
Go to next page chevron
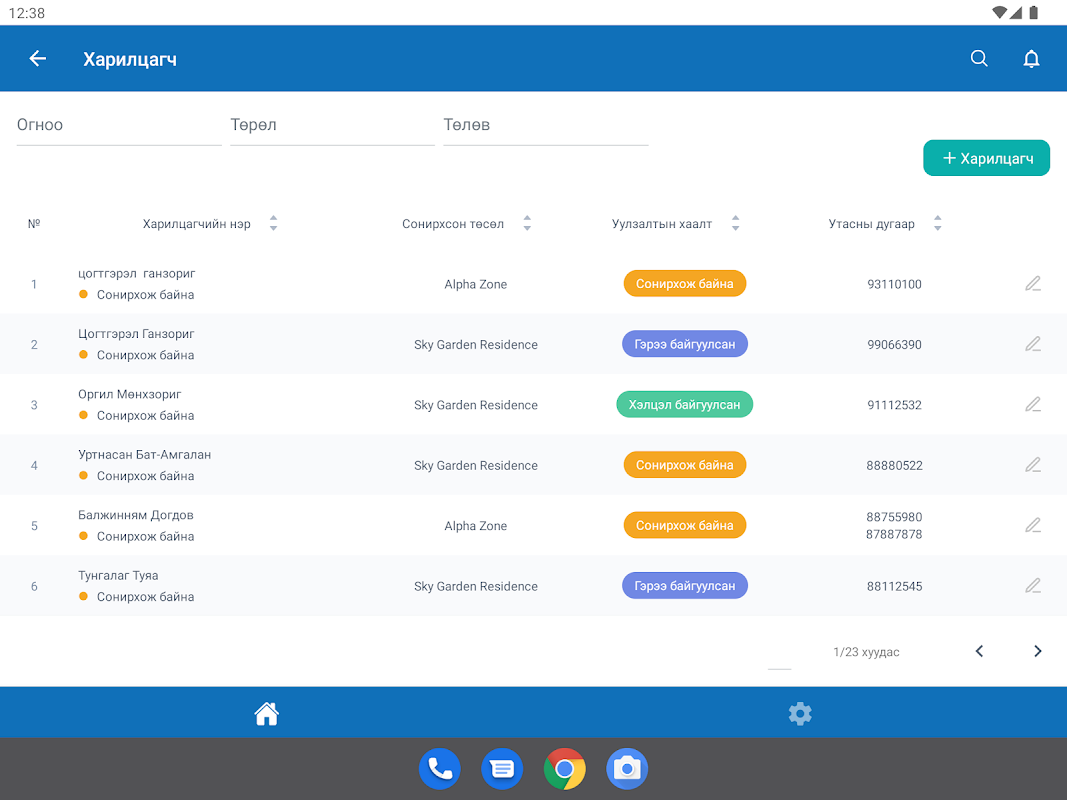coord(1037,651)
